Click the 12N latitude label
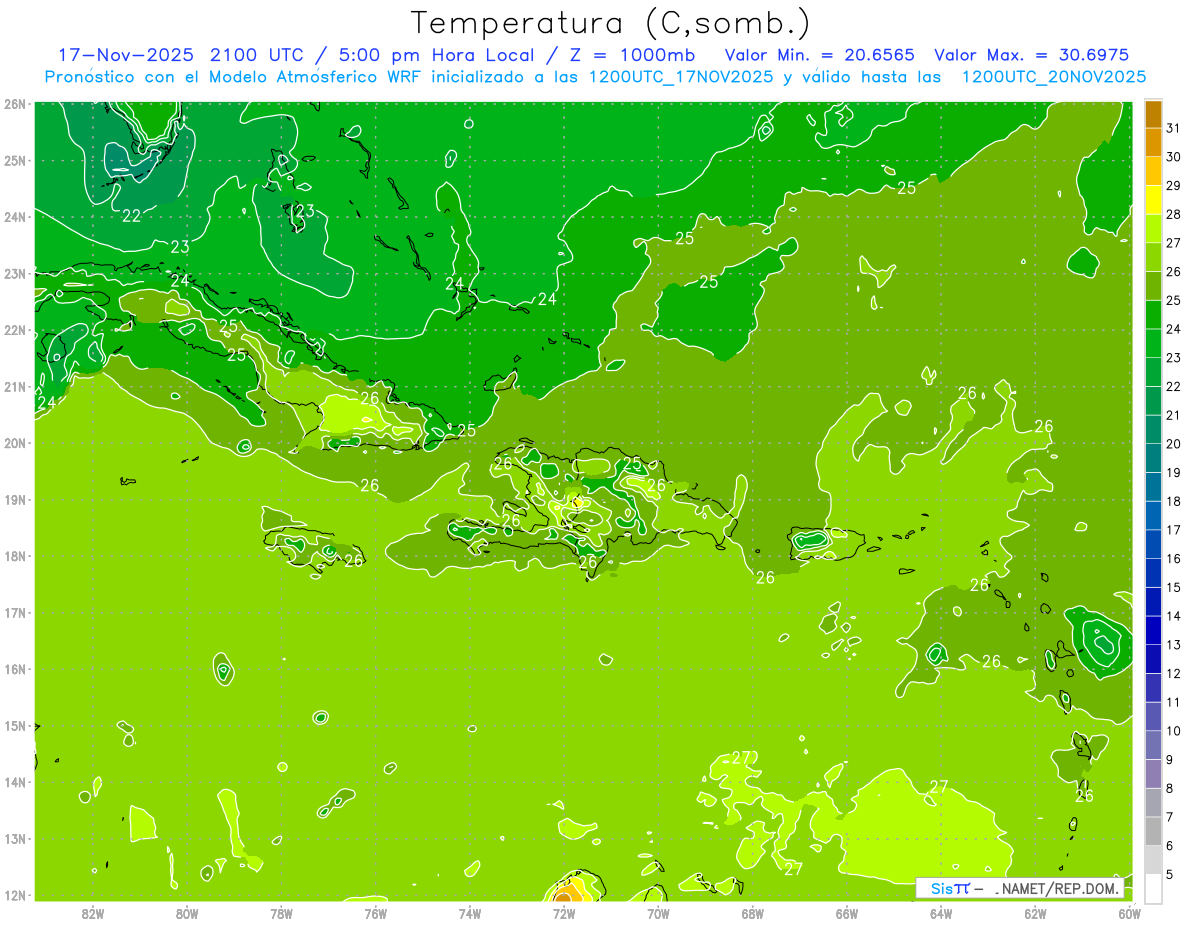Image resolution: width=1200 pixels, height=927 pixels. [x=14, y=895]
